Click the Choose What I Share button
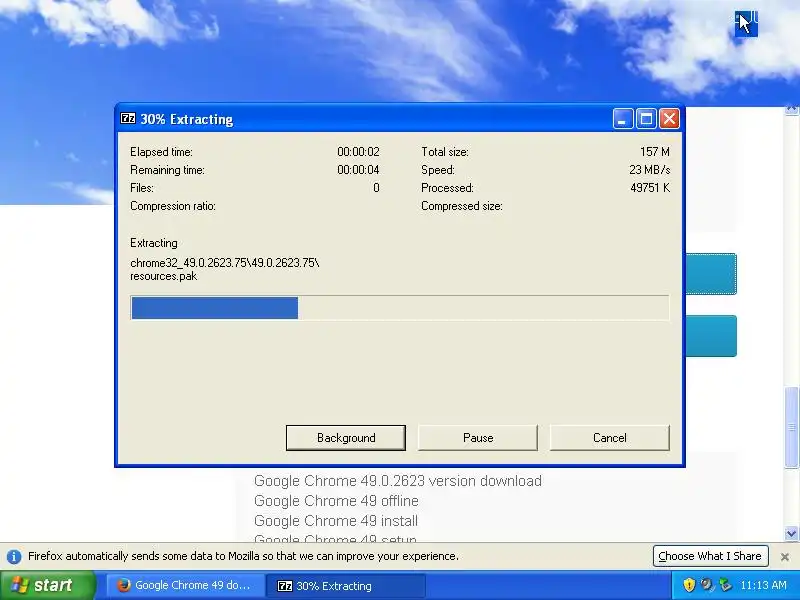Screen dimensions: 800x600 click(x=710, y=556)
